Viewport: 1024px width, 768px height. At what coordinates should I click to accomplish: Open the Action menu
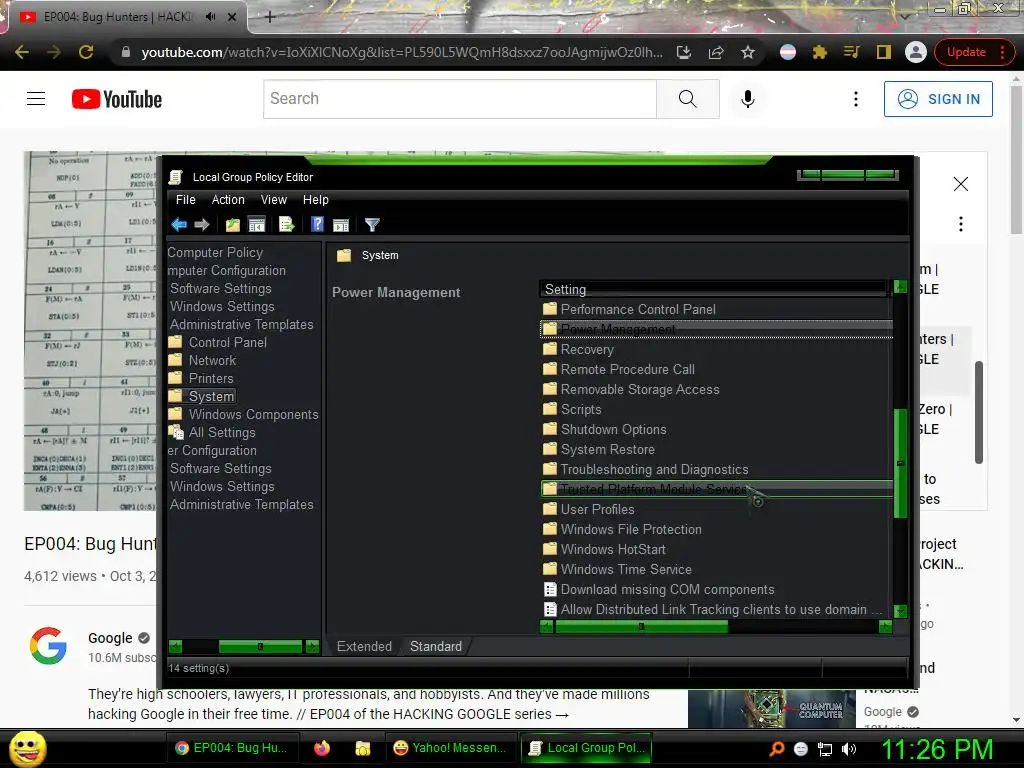228,200
